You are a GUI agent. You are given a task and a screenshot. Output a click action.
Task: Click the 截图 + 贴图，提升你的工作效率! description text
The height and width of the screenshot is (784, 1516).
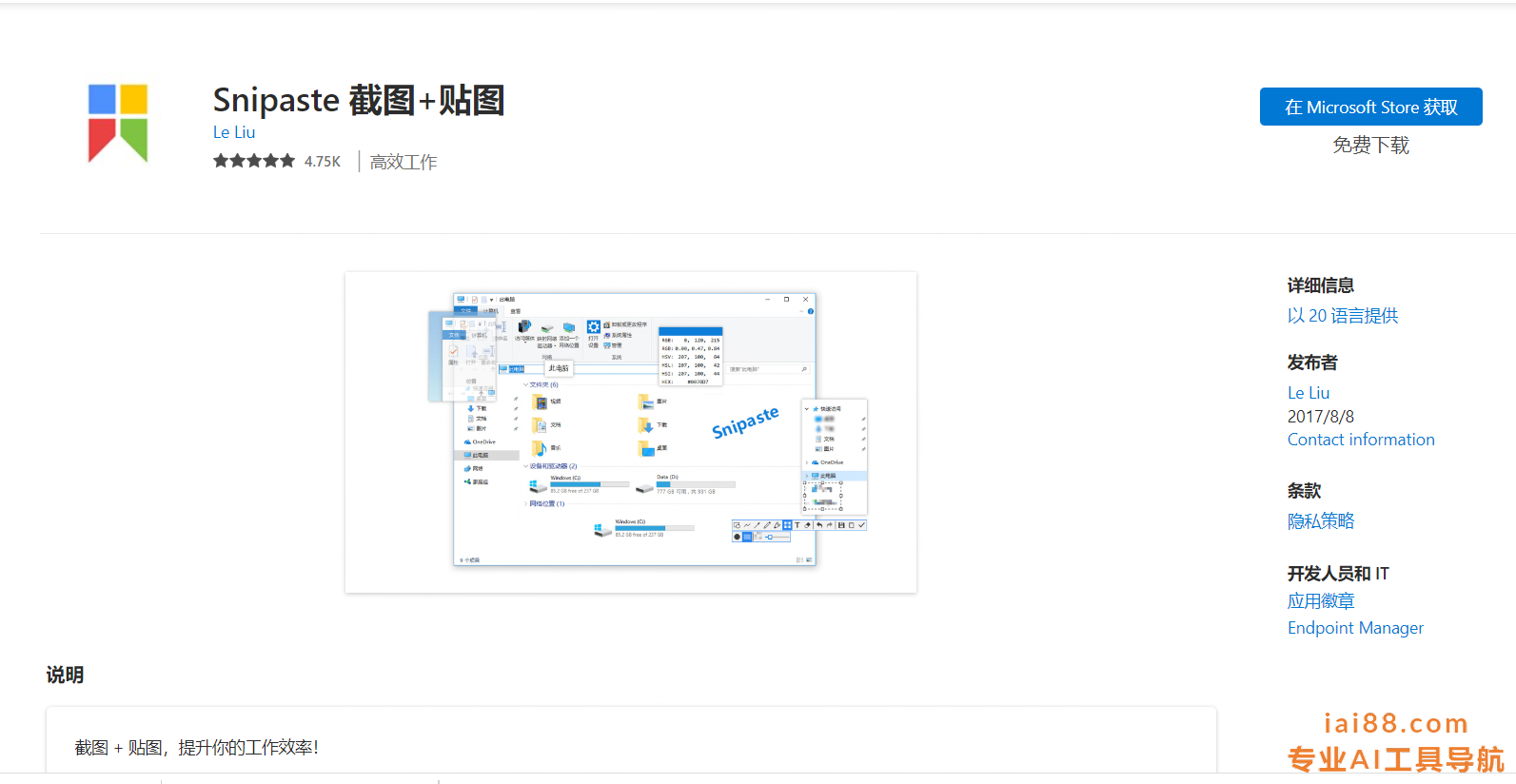pos(197,748)
